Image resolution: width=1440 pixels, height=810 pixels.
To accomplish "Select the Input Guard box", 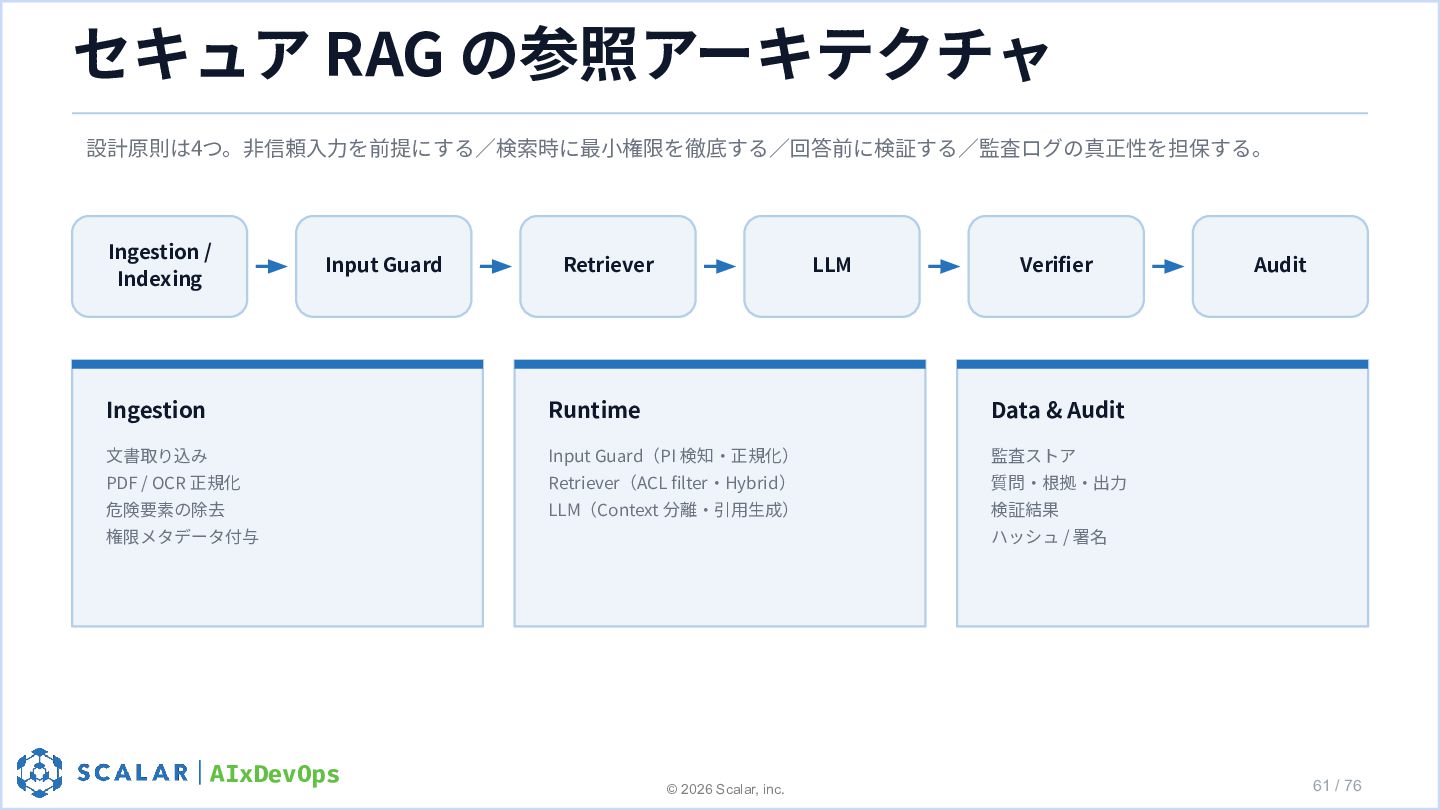I will pyautogui.click(x=384, y=266).
